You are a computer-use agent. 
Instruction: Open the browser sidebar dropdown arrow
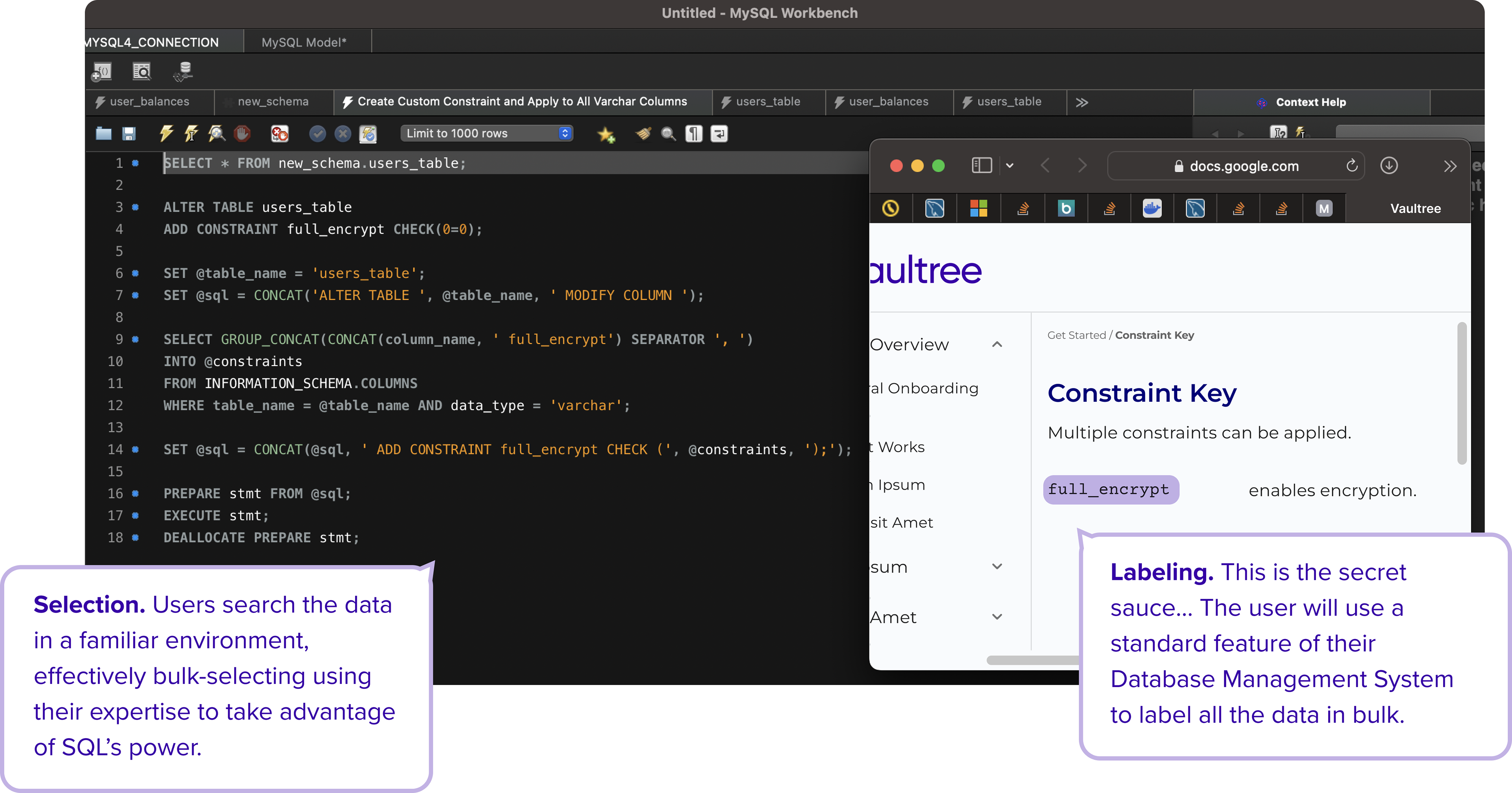coord(1010,165)
